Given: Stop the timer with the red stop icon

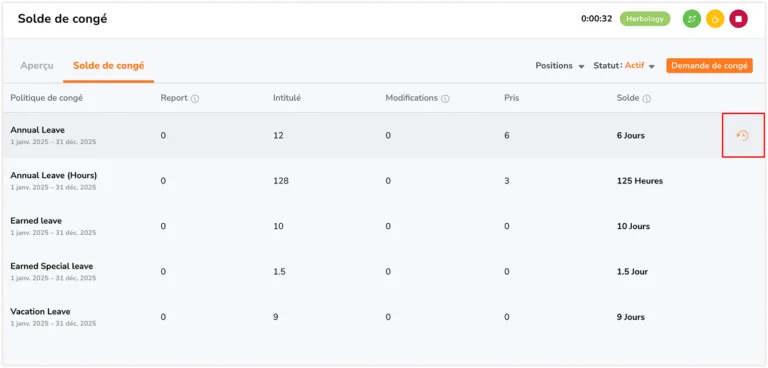Looking at the screenshot, I should [738, 19].
